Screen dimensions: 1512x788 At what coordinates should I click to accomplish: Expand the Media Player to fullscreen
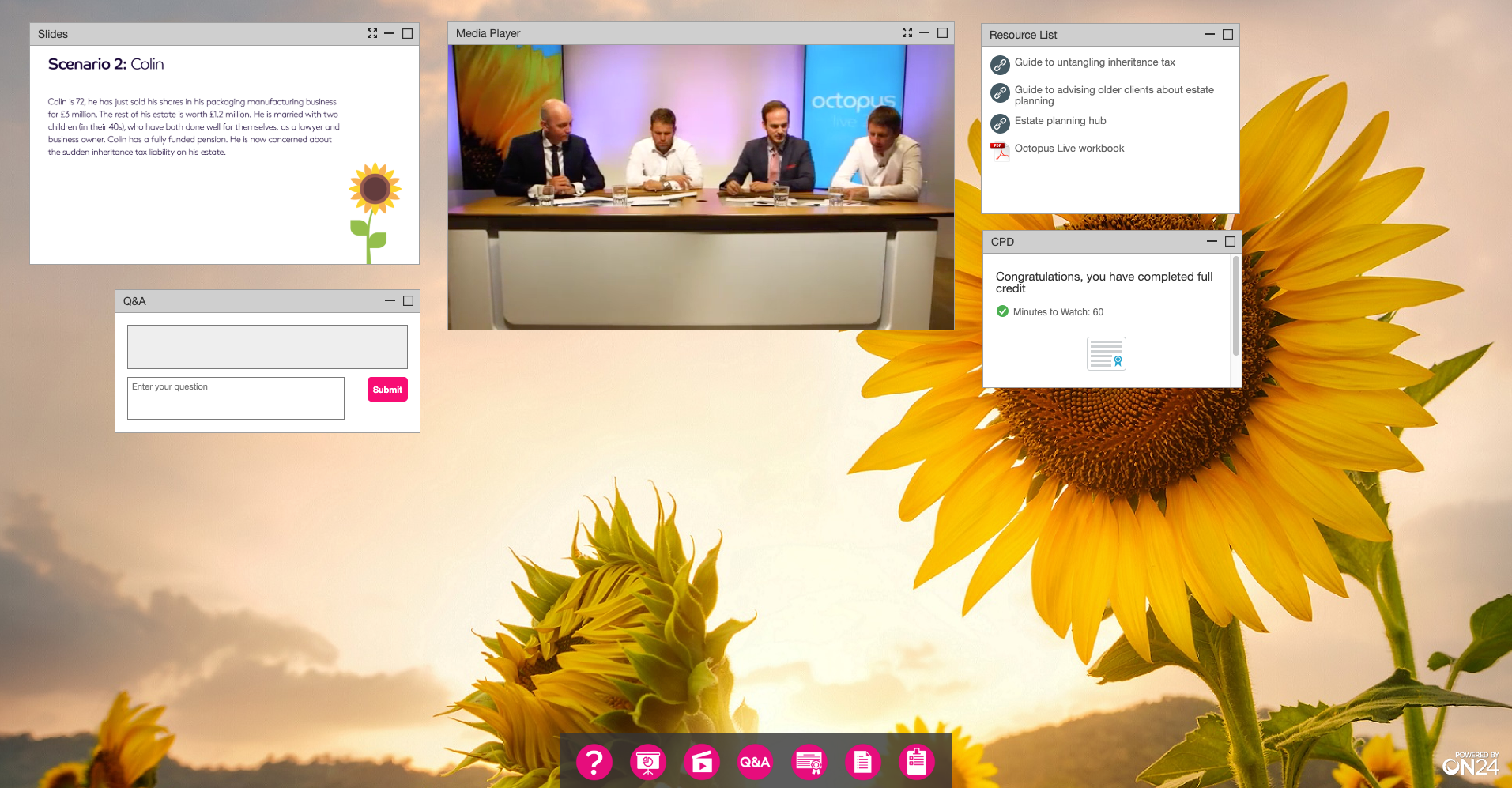coord(907,32)
